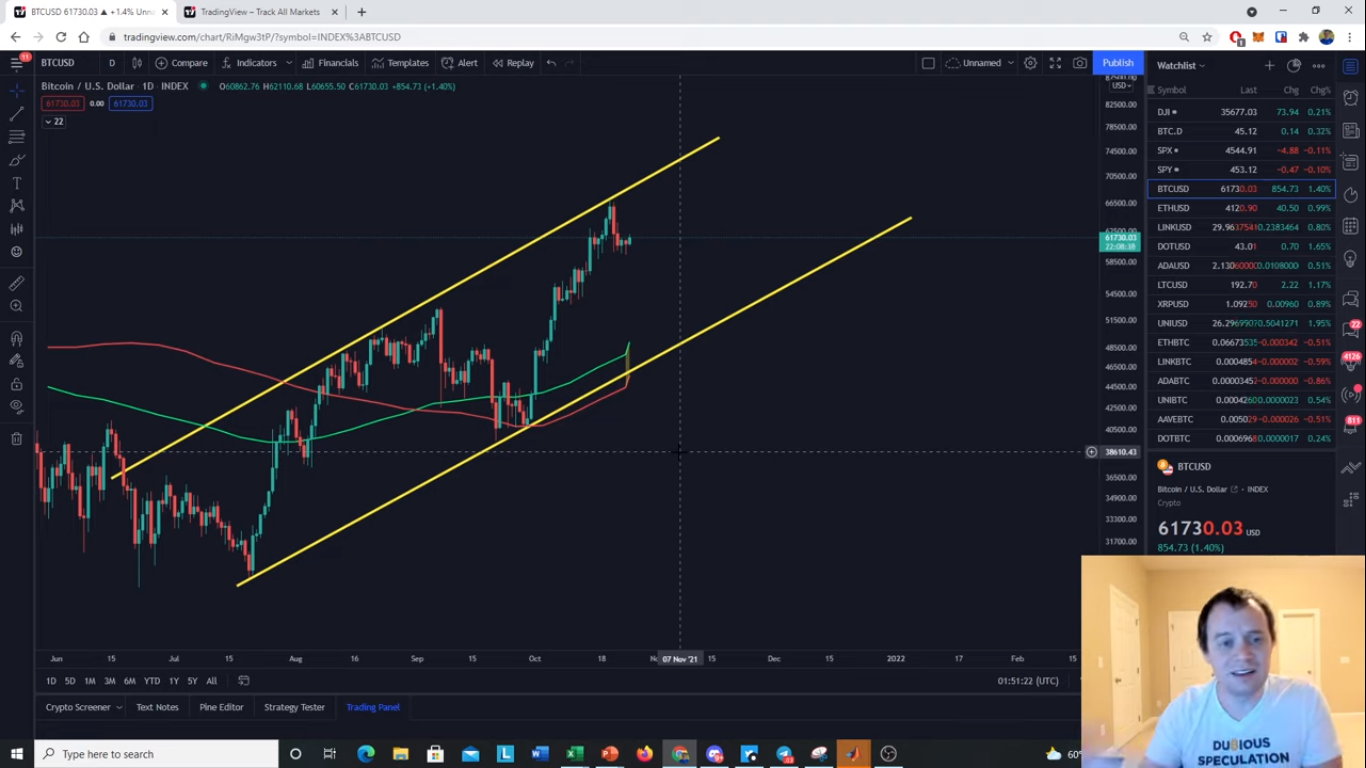Screen dimensions: 1366x768
Task: Open indicator Templates
Action: tap(400, 63)
